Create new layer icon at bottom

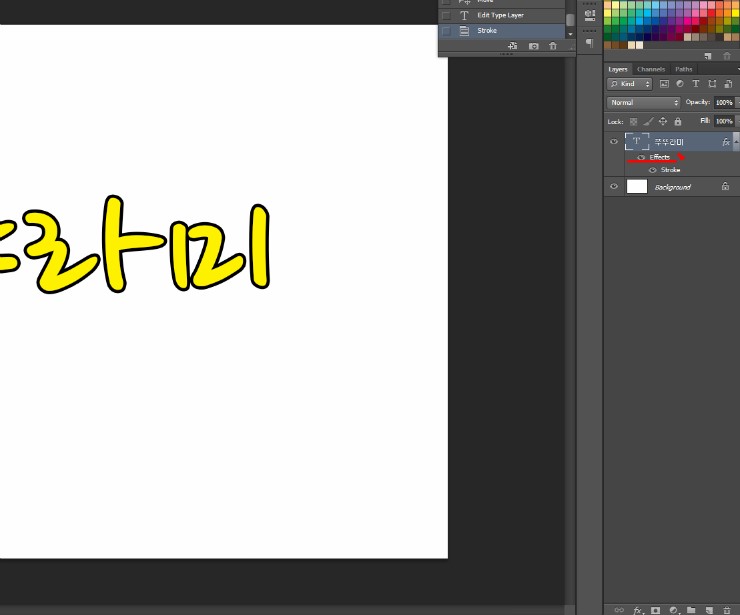(709, 610)
